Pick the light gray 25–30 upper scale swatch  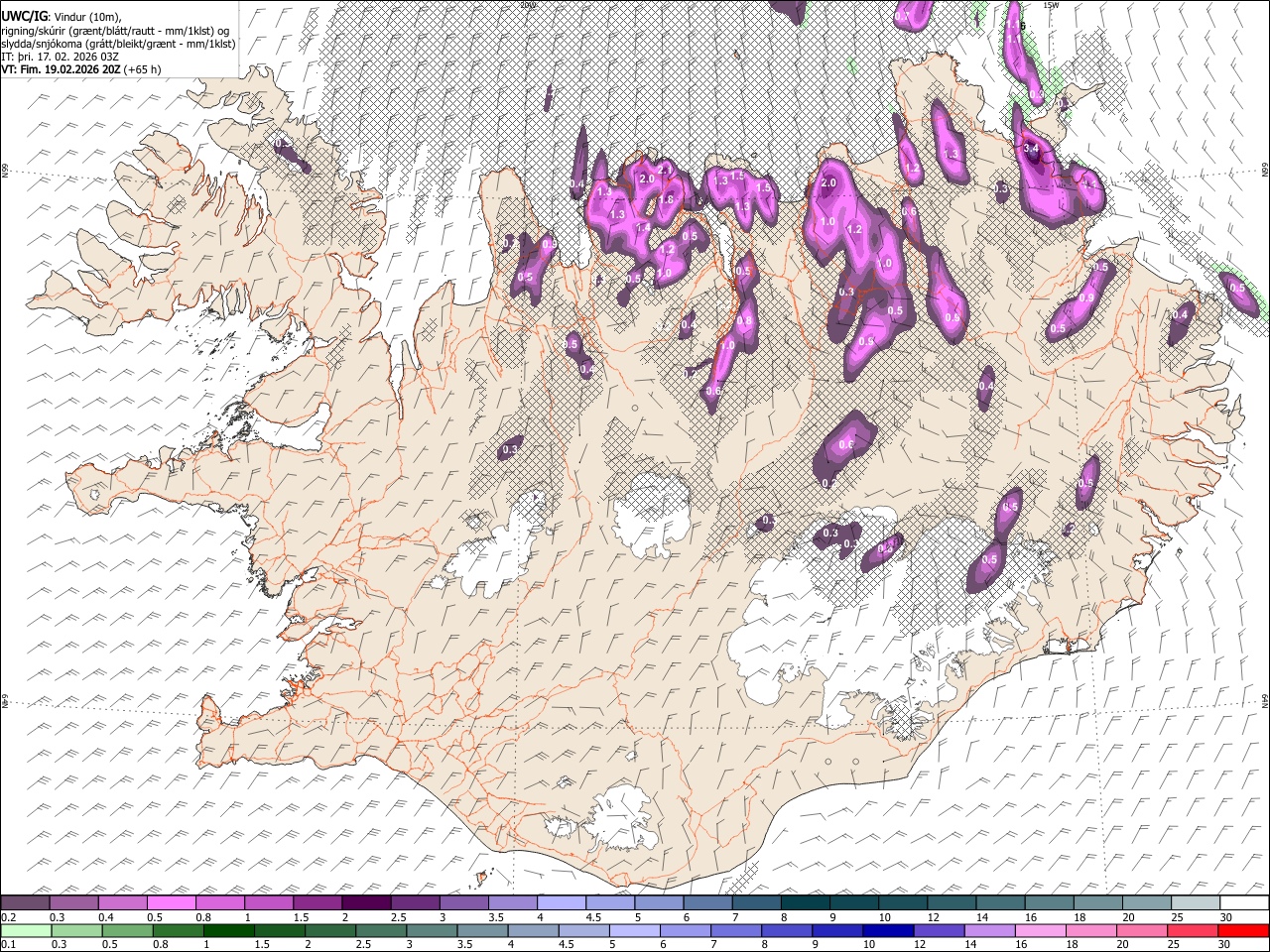pos(1196,903)
